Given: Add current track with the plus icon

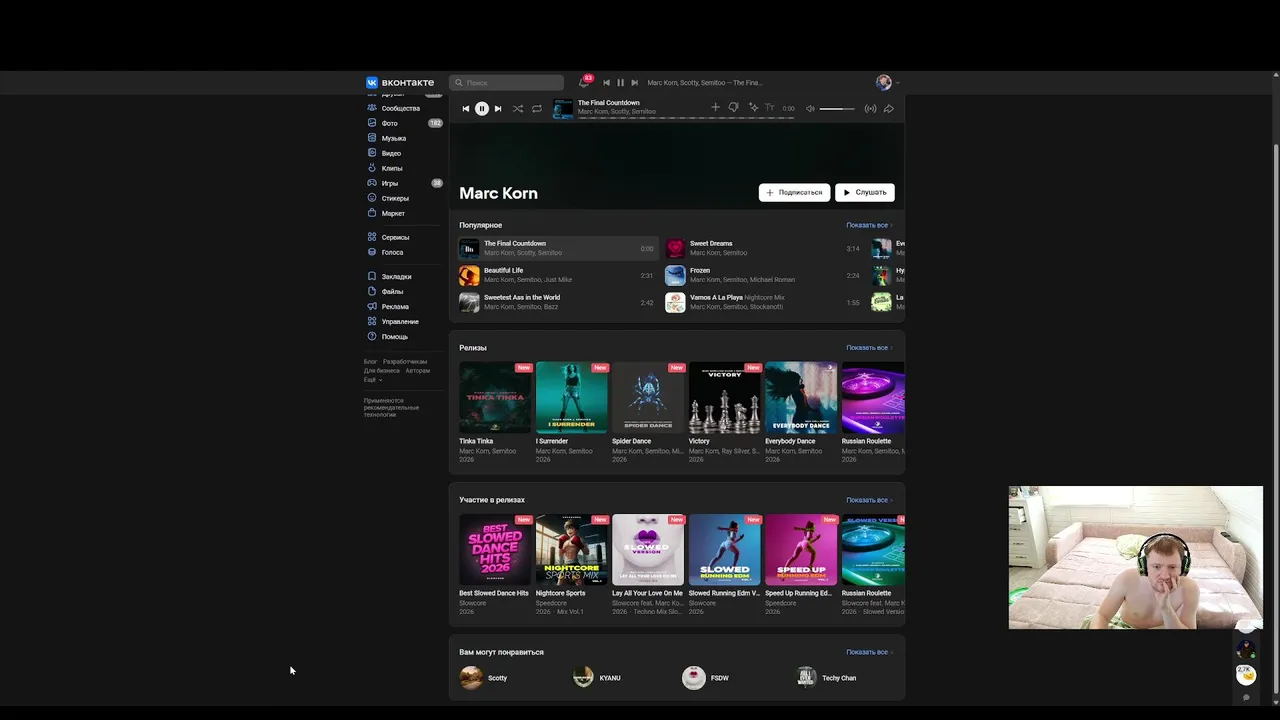Looking at the screenshot, I should pos(715,107).
